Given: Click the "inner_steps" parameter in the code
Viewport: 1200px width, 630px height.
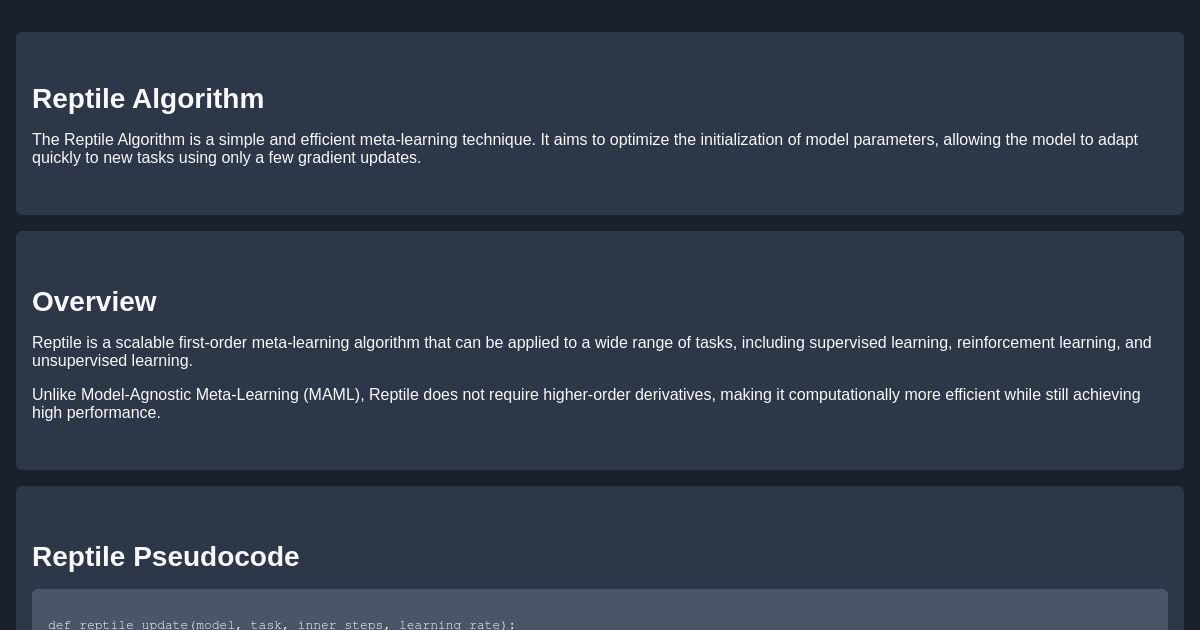Looking at the screenshot, I should [x=340, y=625].
